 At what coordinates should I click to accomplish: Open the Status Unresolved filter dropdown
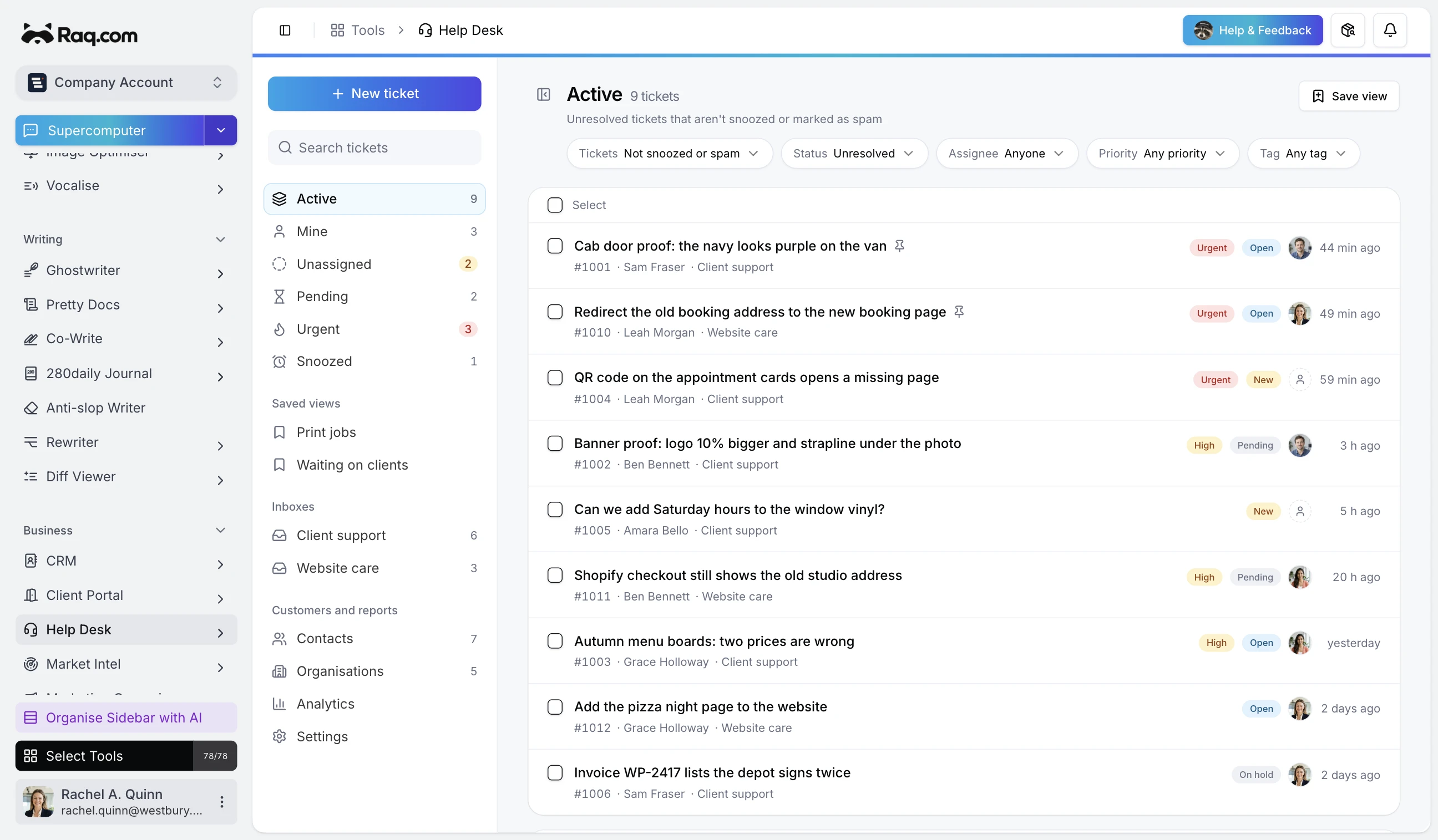854,154
